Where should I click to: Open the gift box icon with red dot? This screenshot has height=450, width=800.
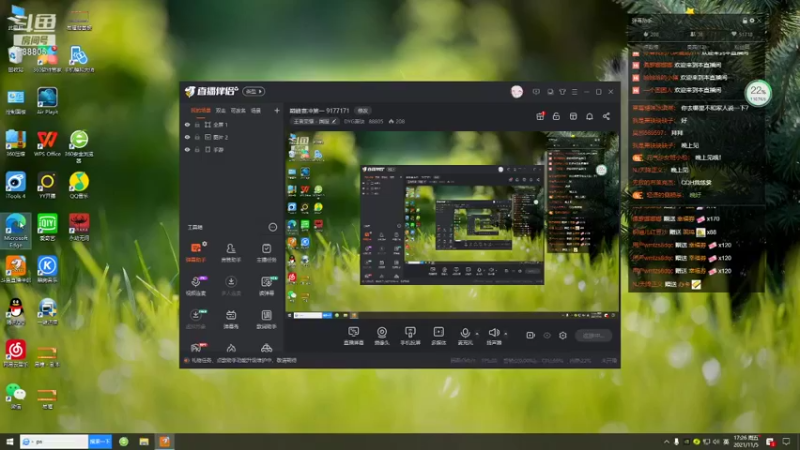click(540, 116)
